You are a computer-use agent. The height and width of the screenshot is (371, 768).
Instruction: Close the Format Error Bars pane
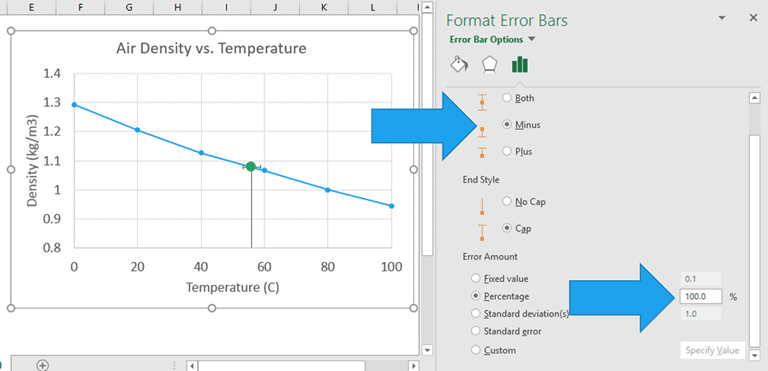(753, 18)
